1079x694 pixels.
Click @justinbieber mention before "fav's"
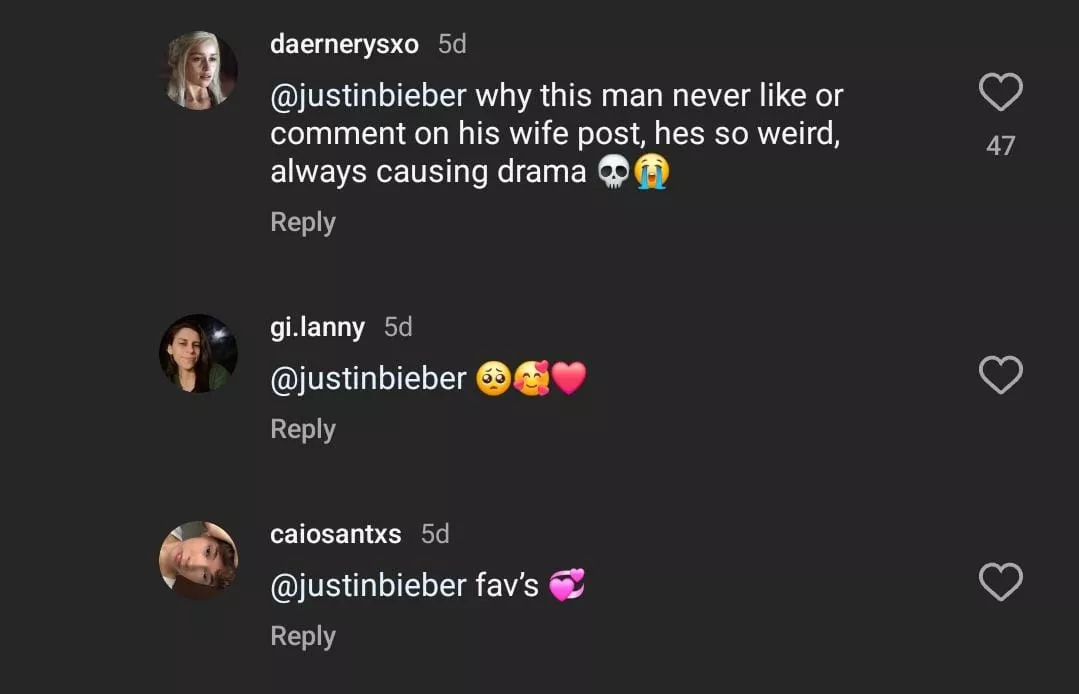pos(368,586)
